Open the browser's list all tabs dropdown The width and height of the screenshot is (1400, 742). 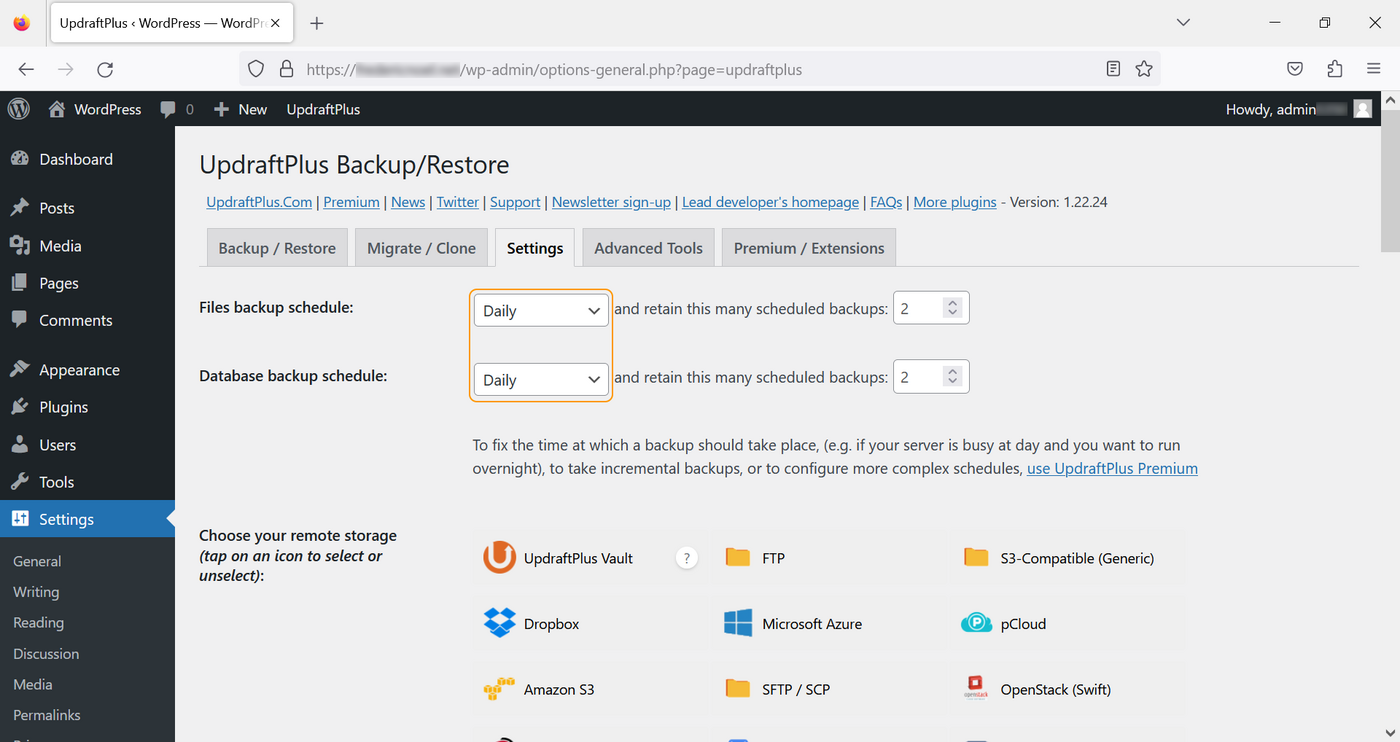click(1183, 22)
